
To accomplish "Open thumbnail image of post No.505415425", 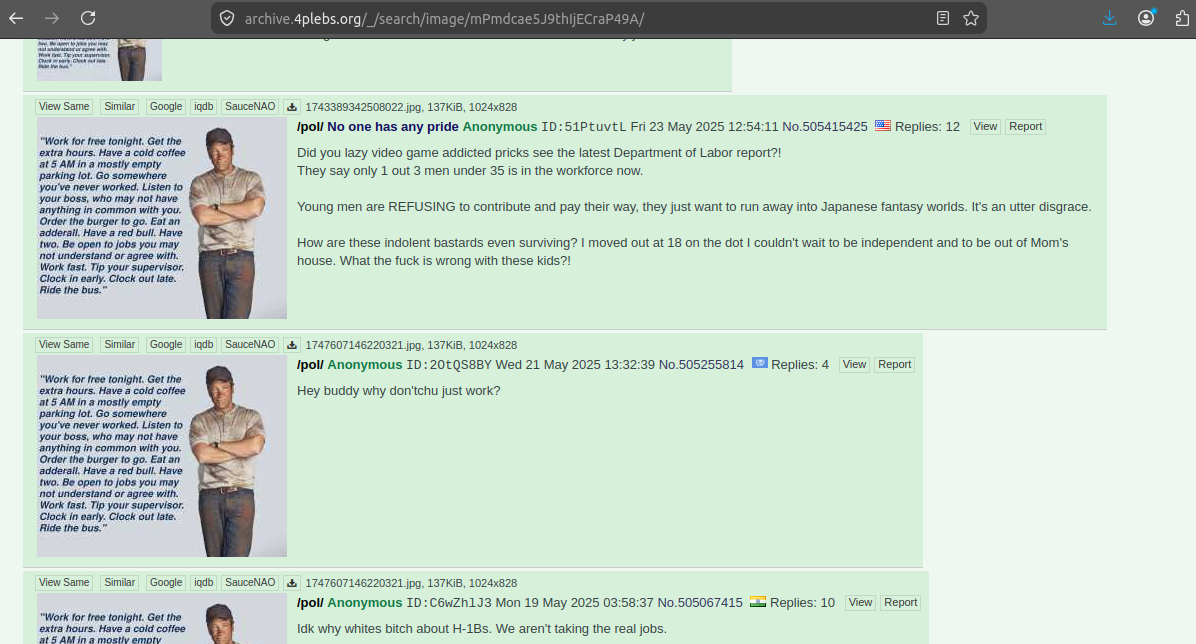I will pyautogui.click(x=162, y=217).
